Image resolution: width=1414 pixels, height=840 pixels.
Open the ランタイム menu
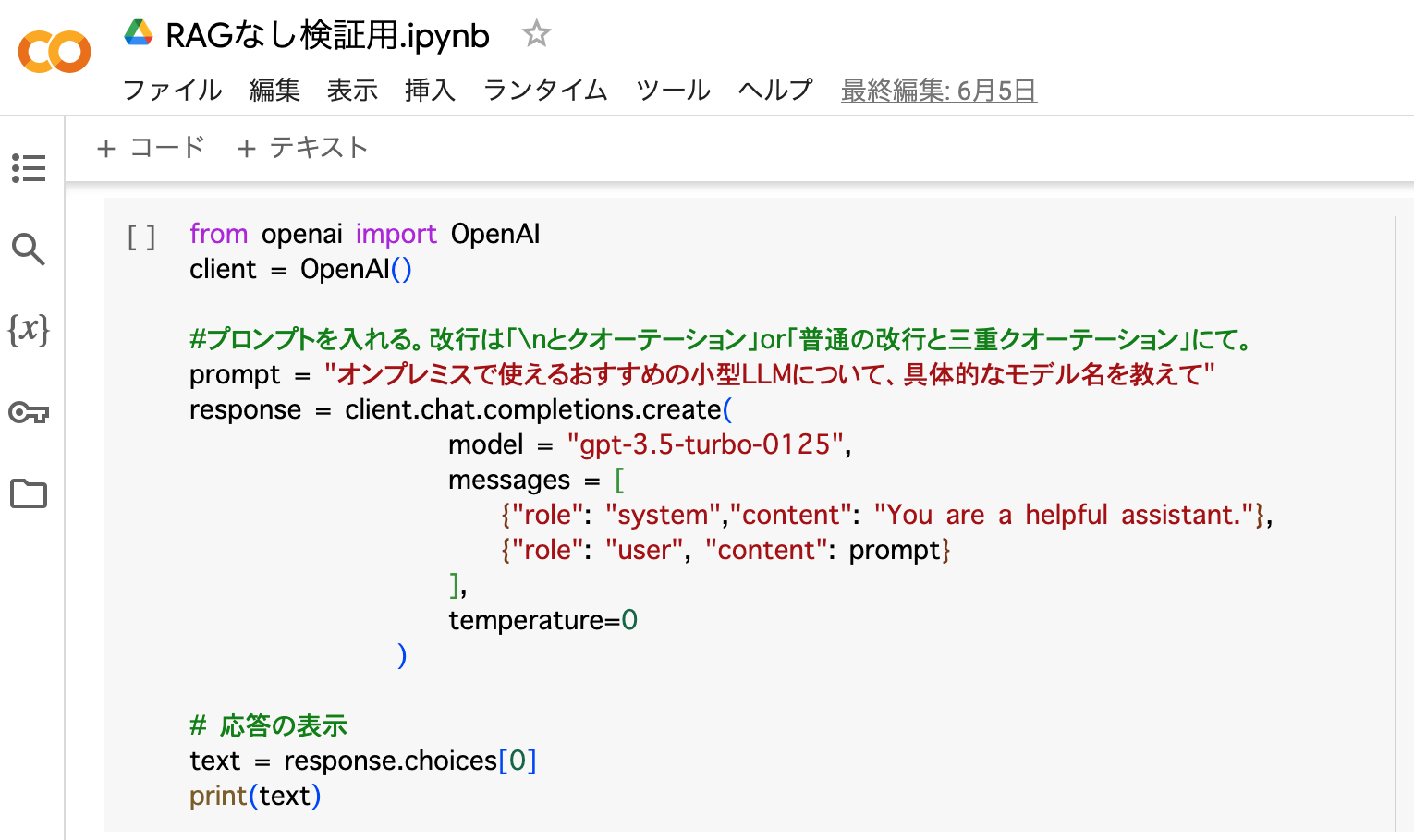[545, 91]
